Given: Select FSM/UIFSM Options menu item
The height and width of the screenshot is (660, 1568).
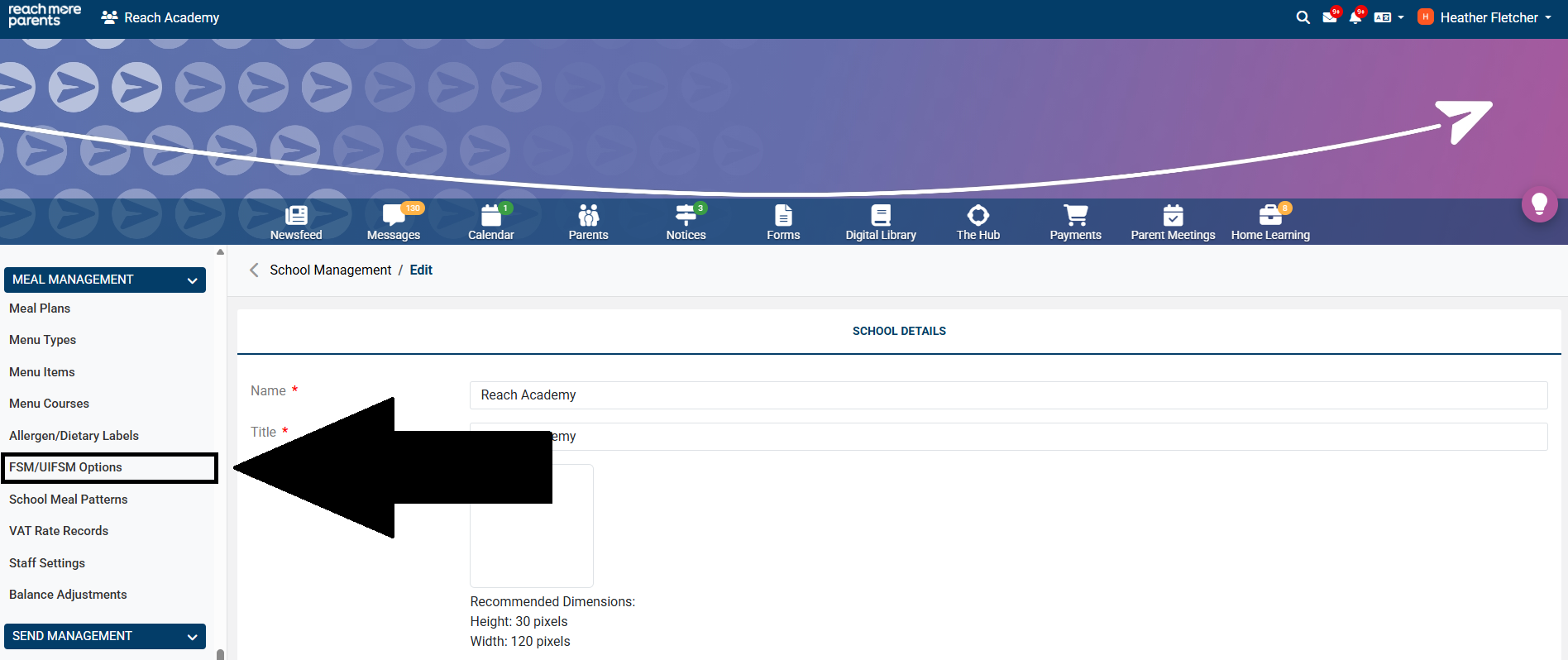Looking at the screenshot, I should click(x=66, y=467).
